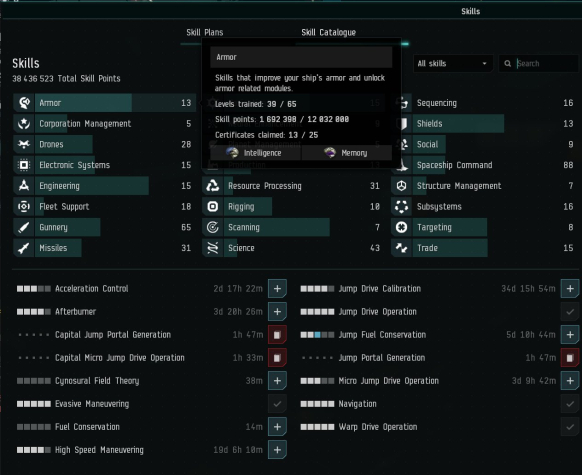Image resolution: width=582 pixels, height=475 pixels.
Task: Click the Warp Drive Operation skill name
Action: point(378,427)
